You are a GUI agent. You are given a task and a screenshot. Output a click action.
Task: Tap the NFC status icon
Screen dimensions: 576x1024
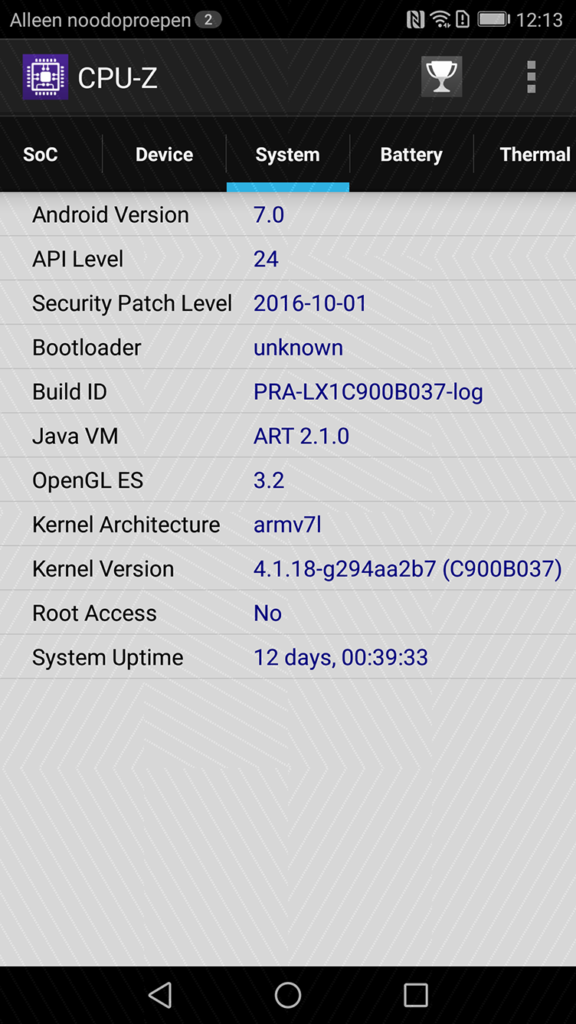pyautogui.click(x=415, y=20)
